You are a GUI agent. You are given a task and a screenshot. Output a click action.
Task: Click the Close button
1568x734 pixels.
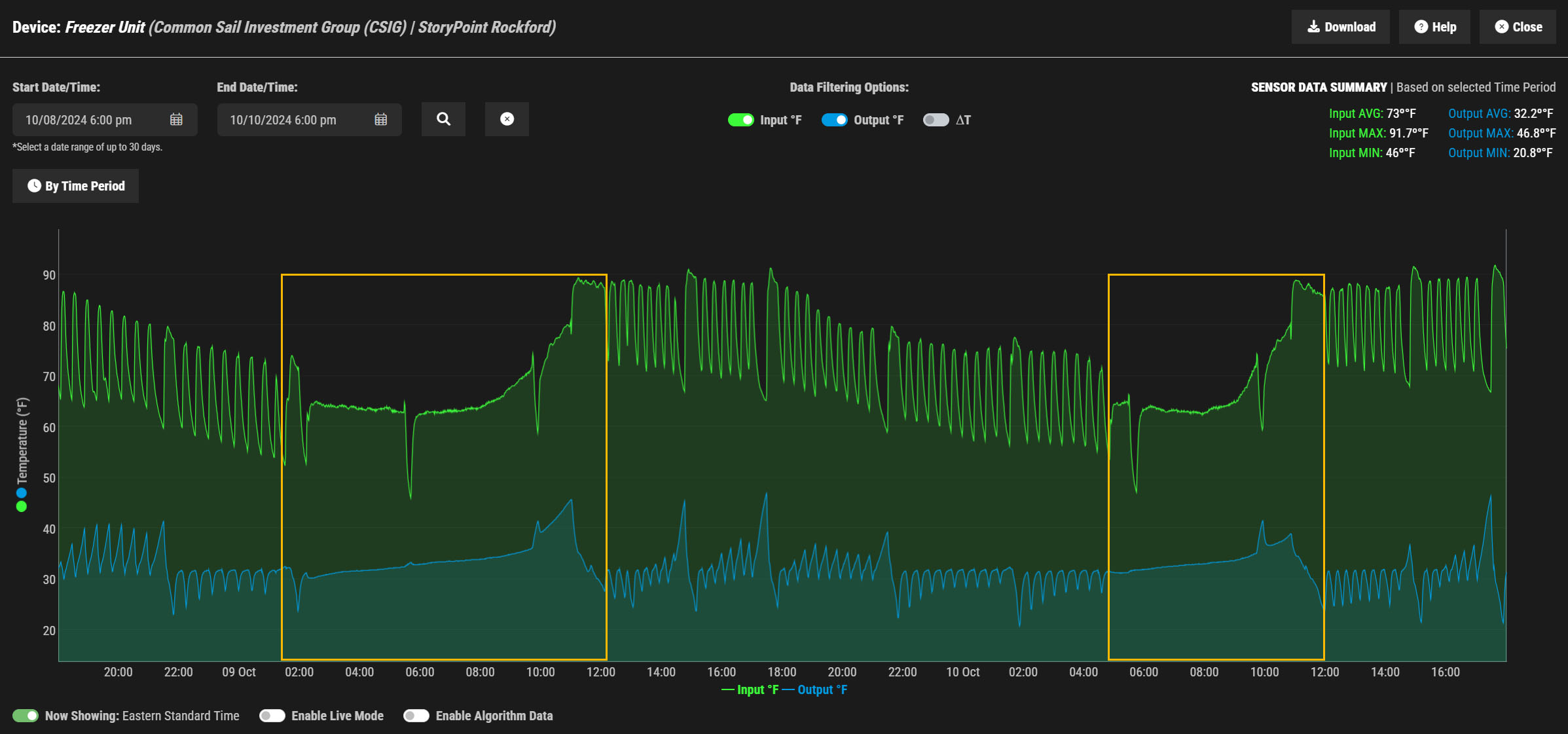(x=1518, y=27)
